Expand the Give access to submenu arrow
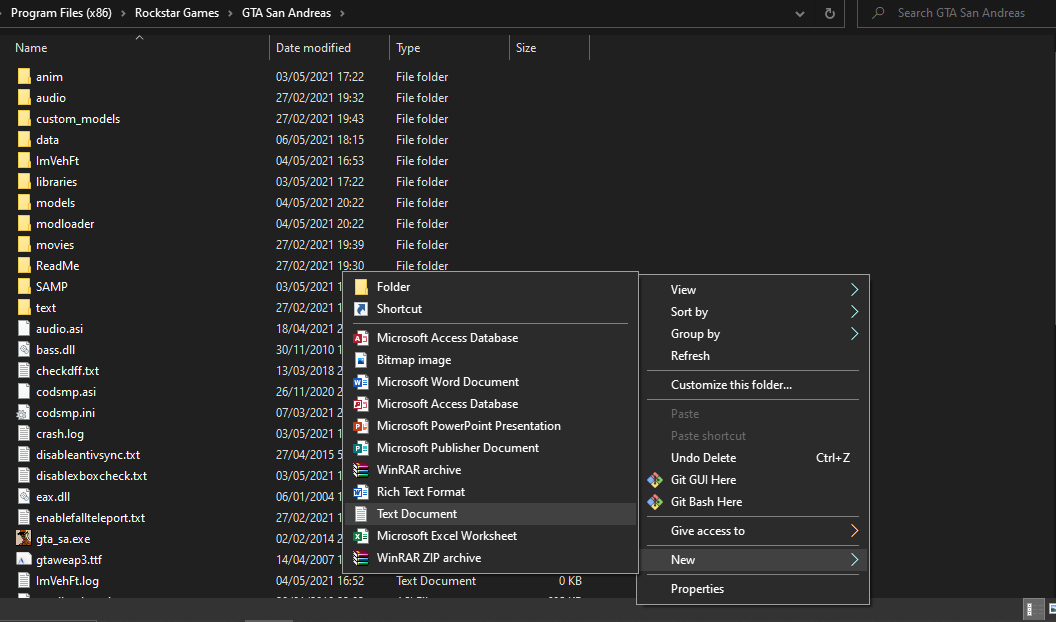This screenshot has width=1056, height=622. click(854, 530)
